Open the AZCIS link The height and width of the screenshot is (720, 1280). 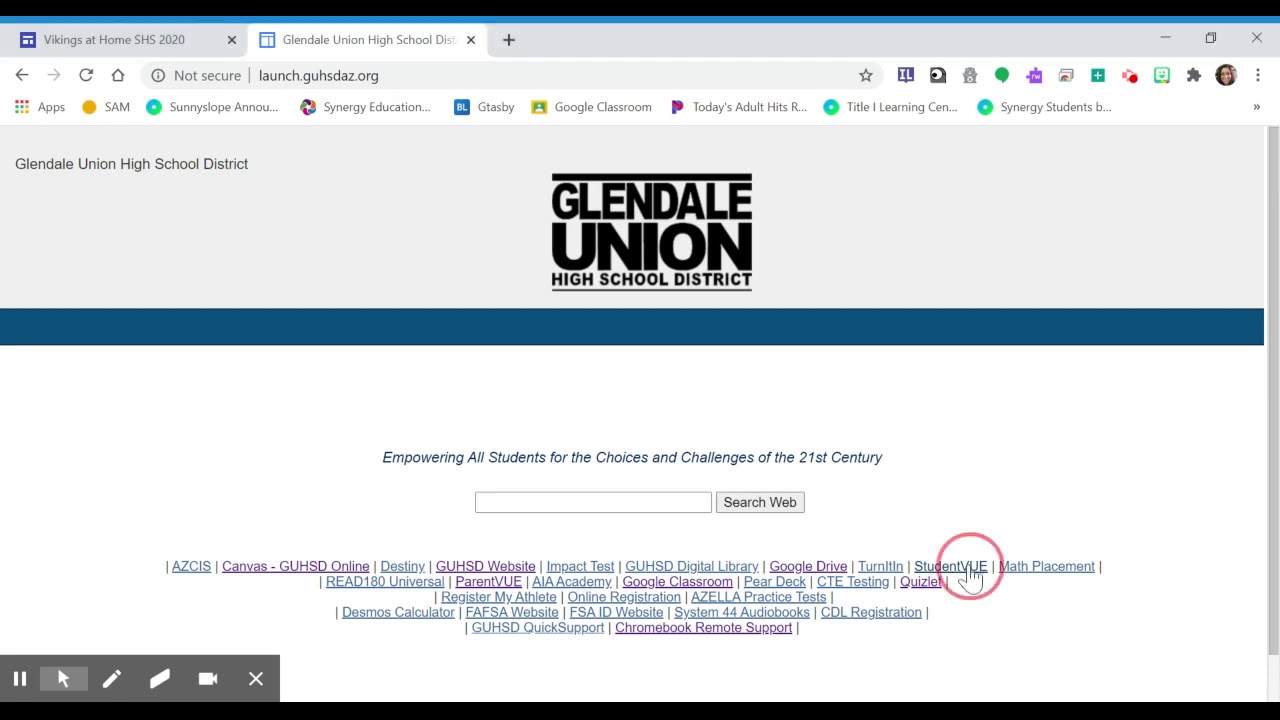[x=191, y=566]
